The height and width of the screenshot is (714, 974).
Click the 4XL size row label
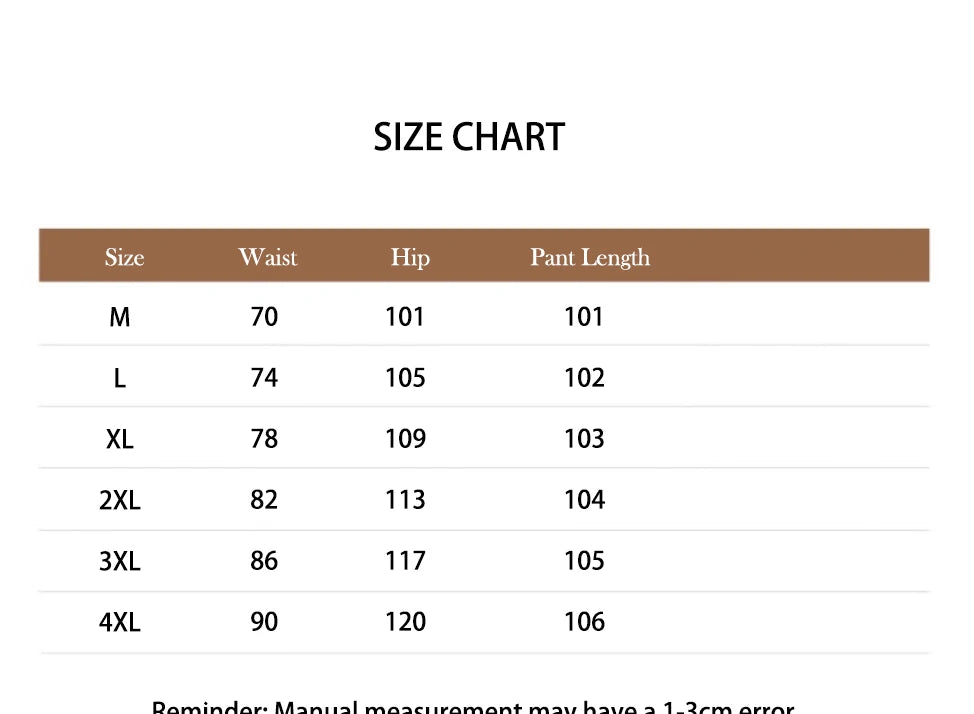[120, 622]
